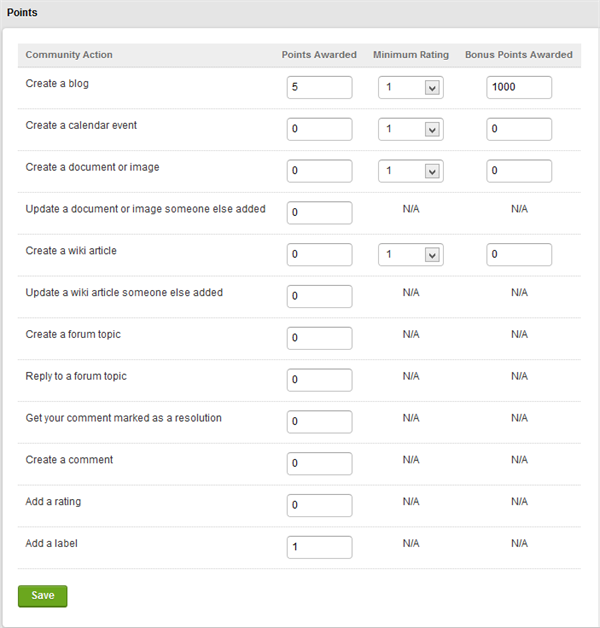This screenshot has height=628, width=600.
Task: Click Points field for Add a label
Action: point(319,547)
